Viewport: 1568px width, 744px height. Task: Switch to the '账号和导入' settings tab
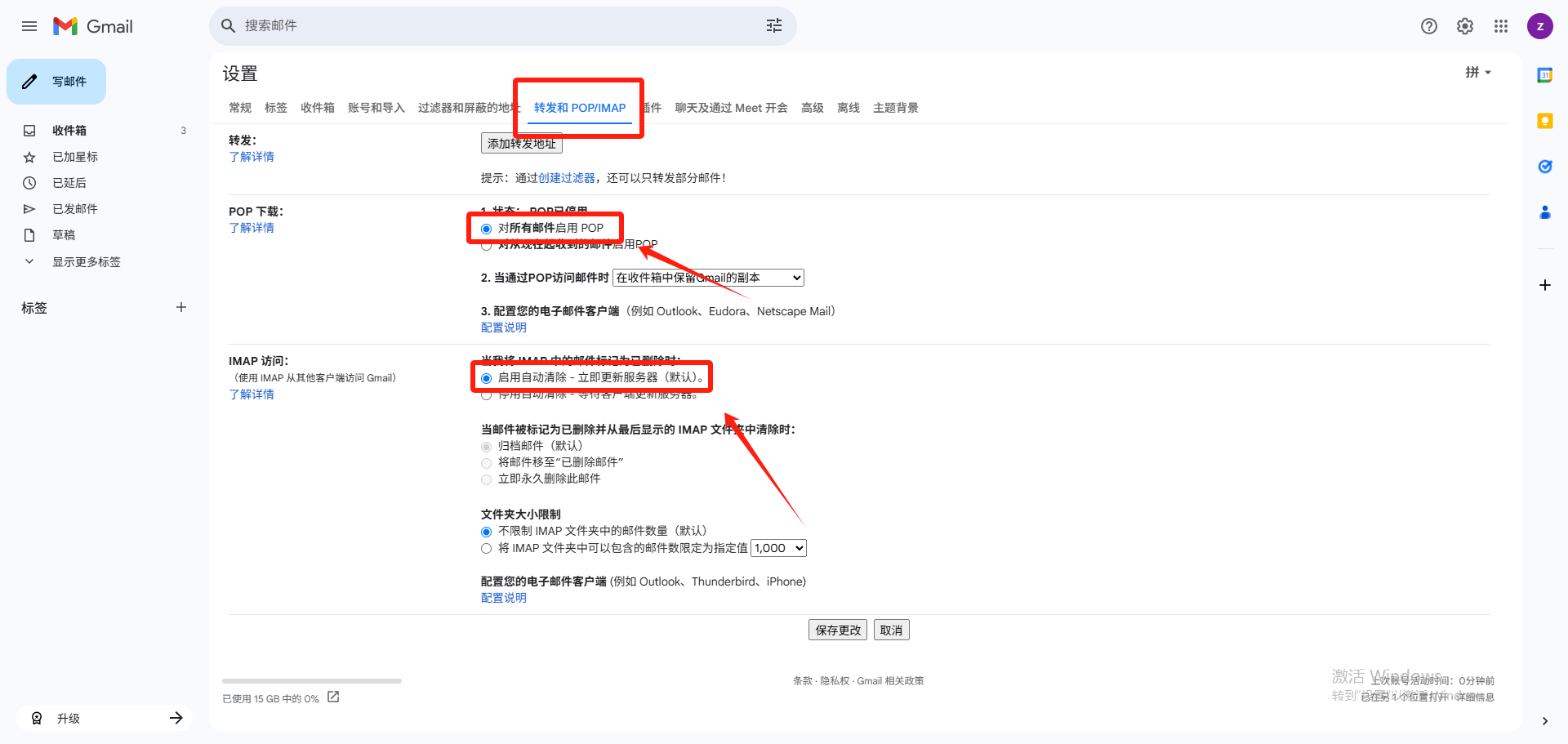coord(376,108)
